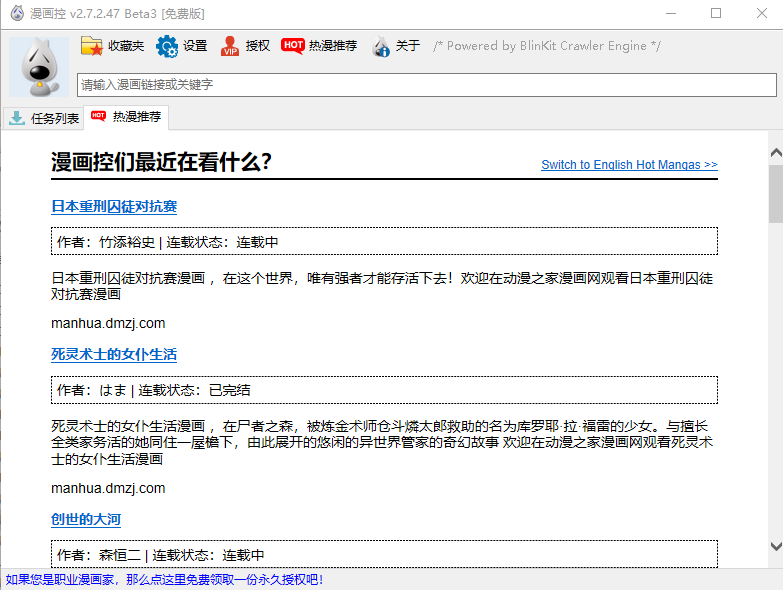Click the dog mascot avatar image

click(39, 66)
